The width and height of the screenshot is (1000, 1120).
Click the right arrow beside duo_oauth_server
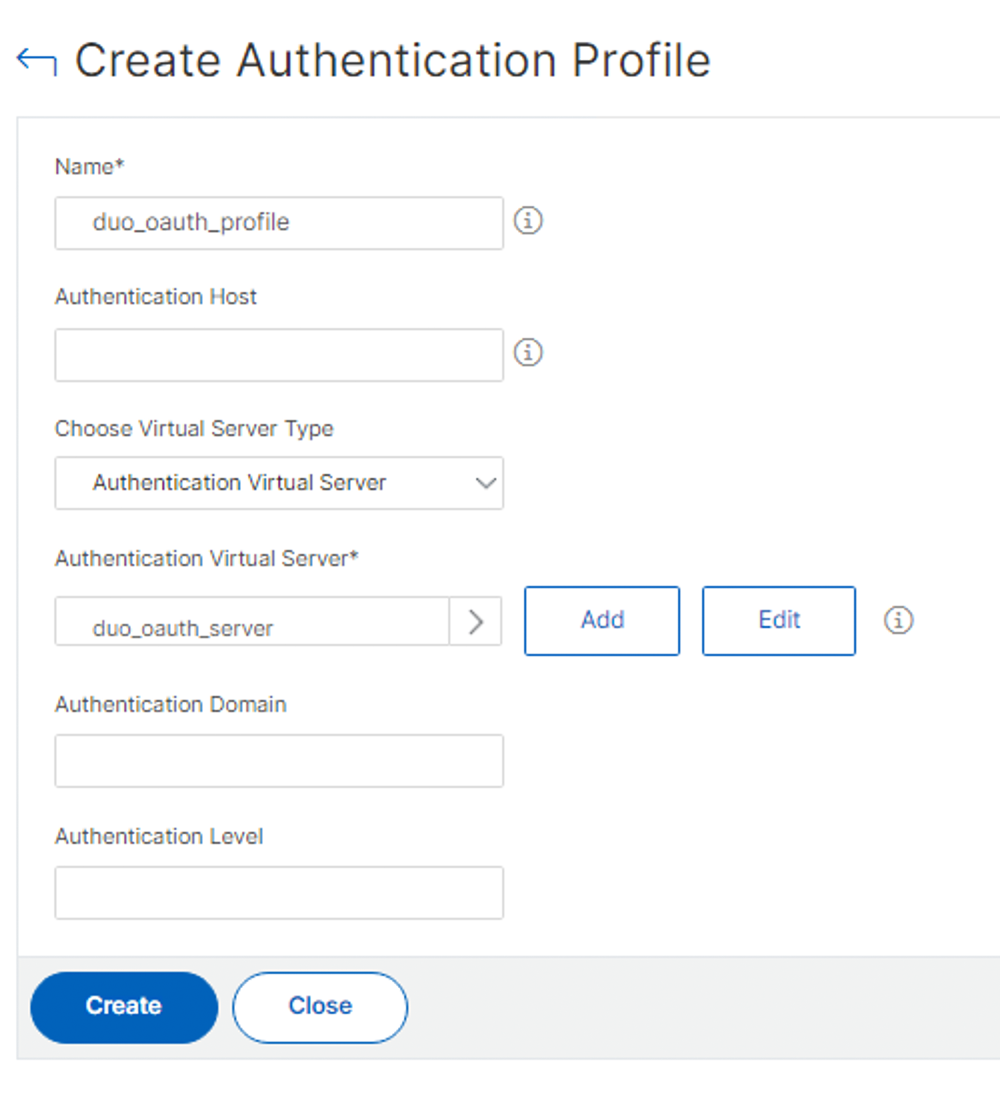[476, 622]
